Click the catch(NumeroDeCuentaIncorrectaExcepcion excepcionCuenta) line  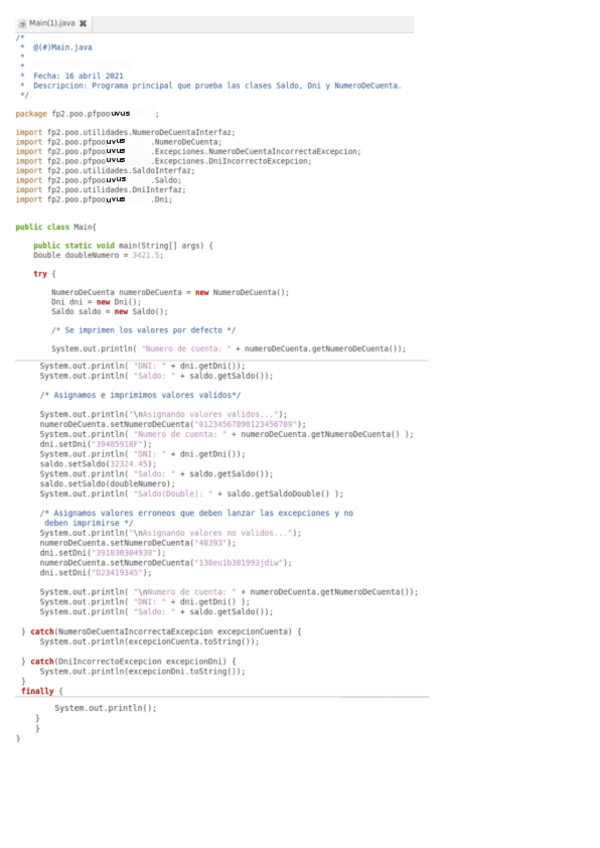[x=161, y=631]
